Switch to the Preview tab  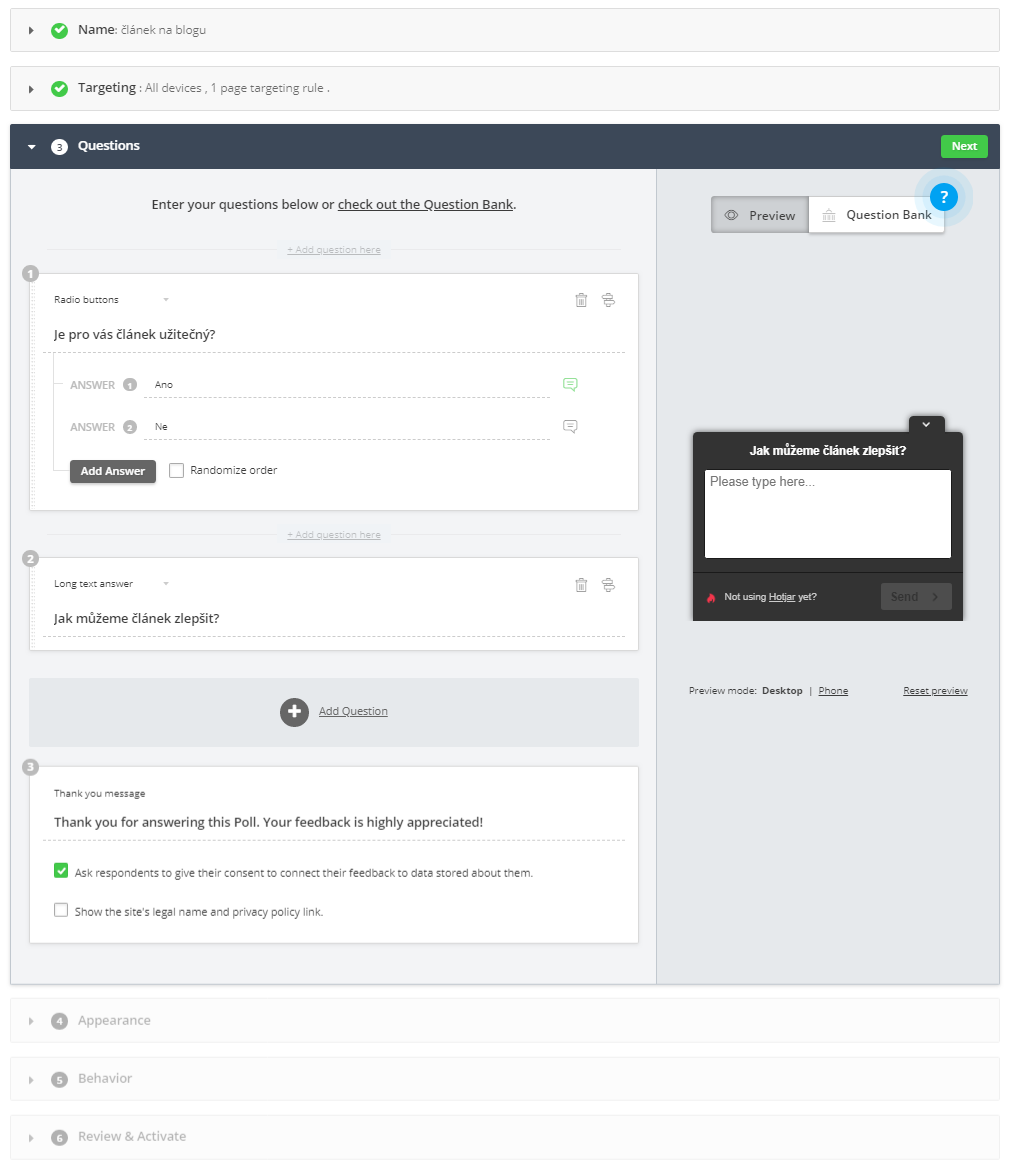(759, 215)
